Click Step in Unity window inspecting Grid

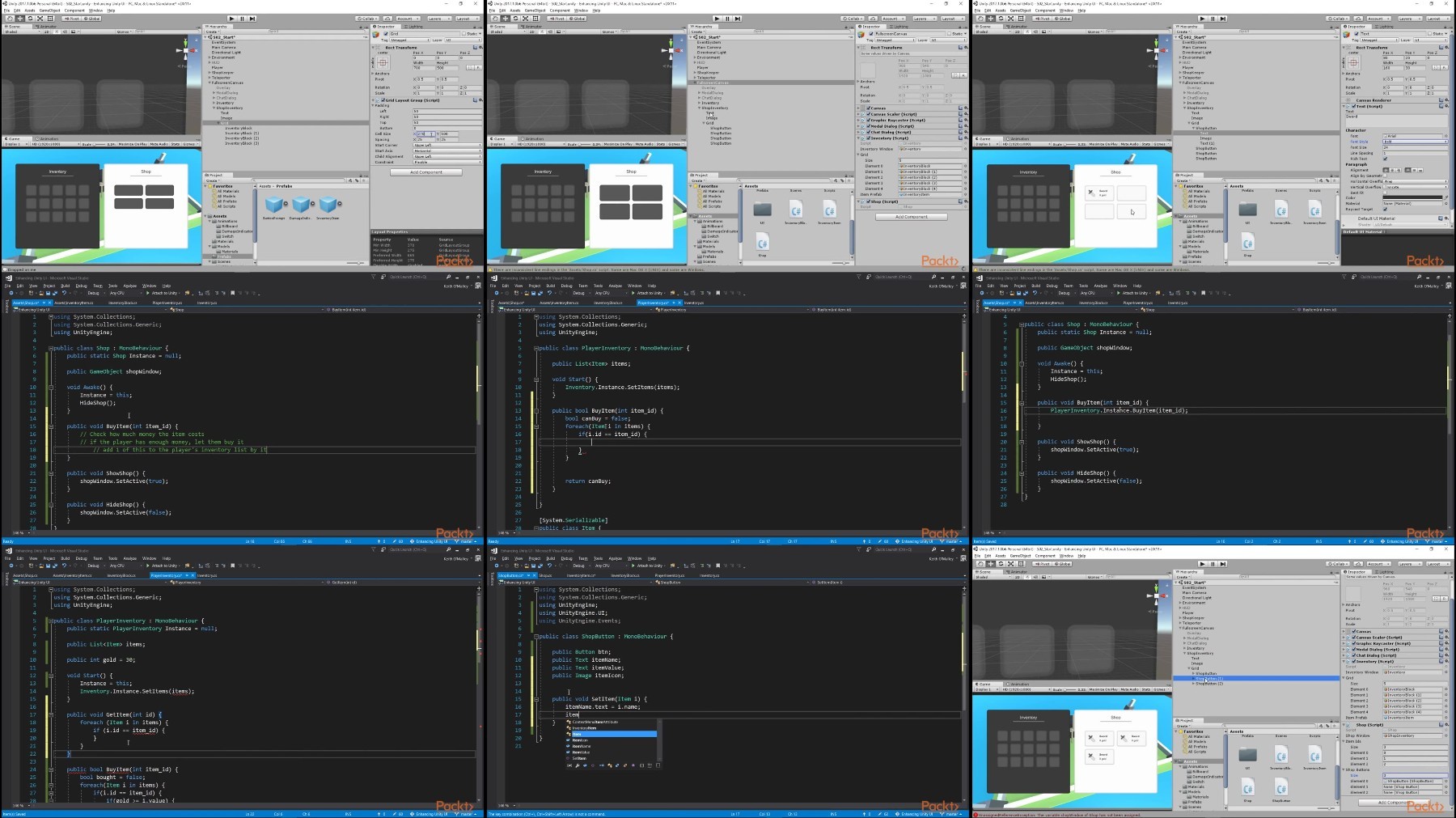[252, 19]
